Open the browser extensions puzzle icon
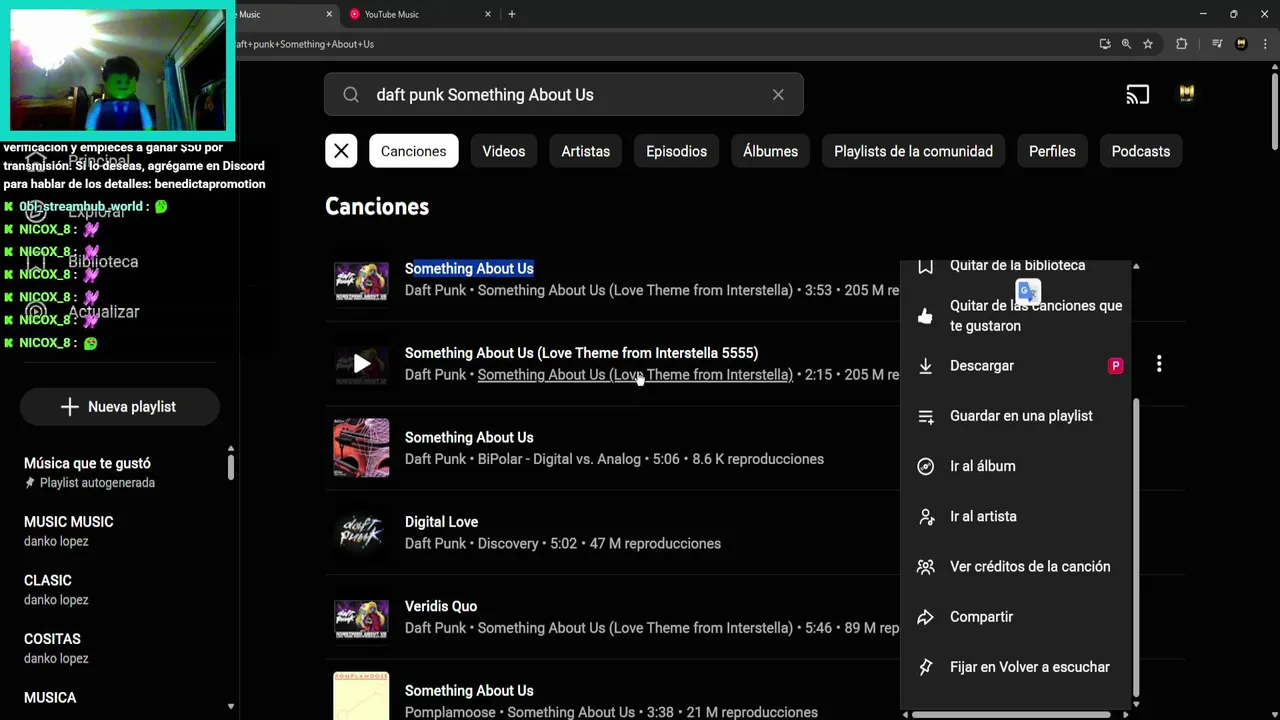Screen dimensions: 1280x720 [1181, 44]
